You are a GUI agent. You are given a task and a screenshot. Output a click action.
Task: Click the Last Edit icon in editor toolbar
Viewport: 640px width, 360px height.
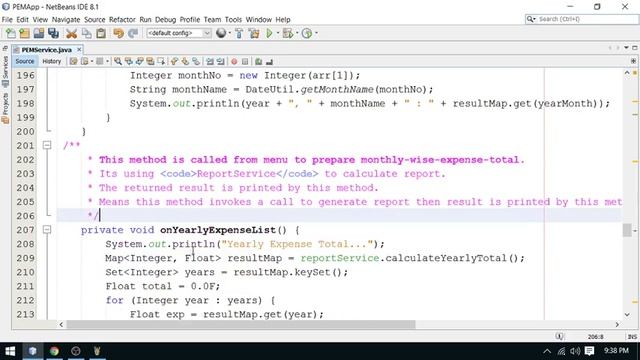tap(73, 62)
